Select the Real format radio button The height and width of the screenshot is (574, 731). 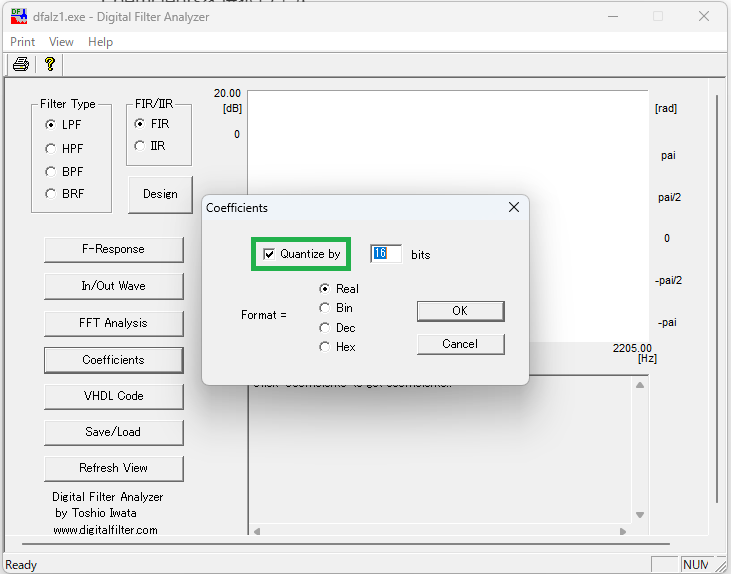tap(324, 289)
